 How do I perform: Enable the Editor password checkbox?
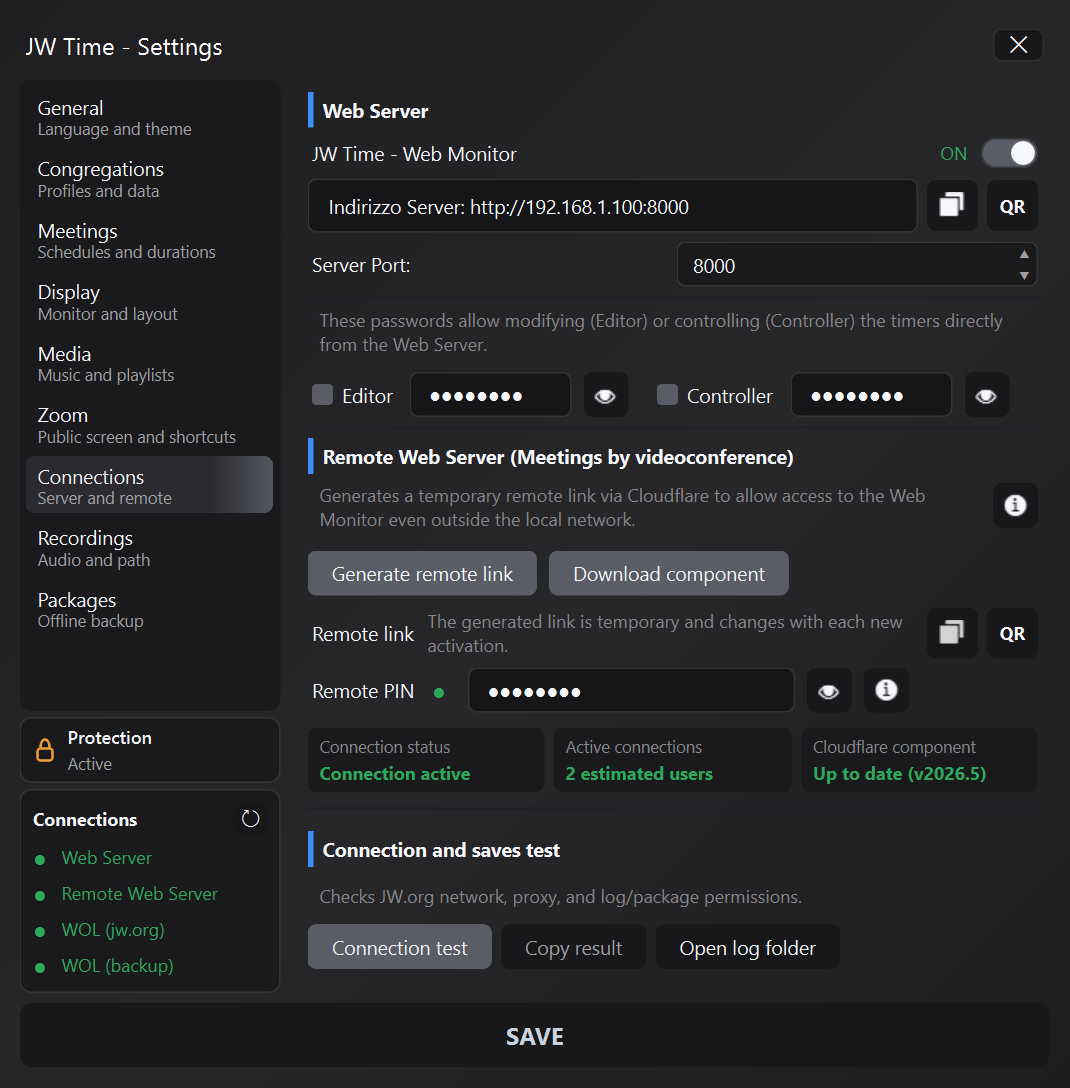click(323, 395)
